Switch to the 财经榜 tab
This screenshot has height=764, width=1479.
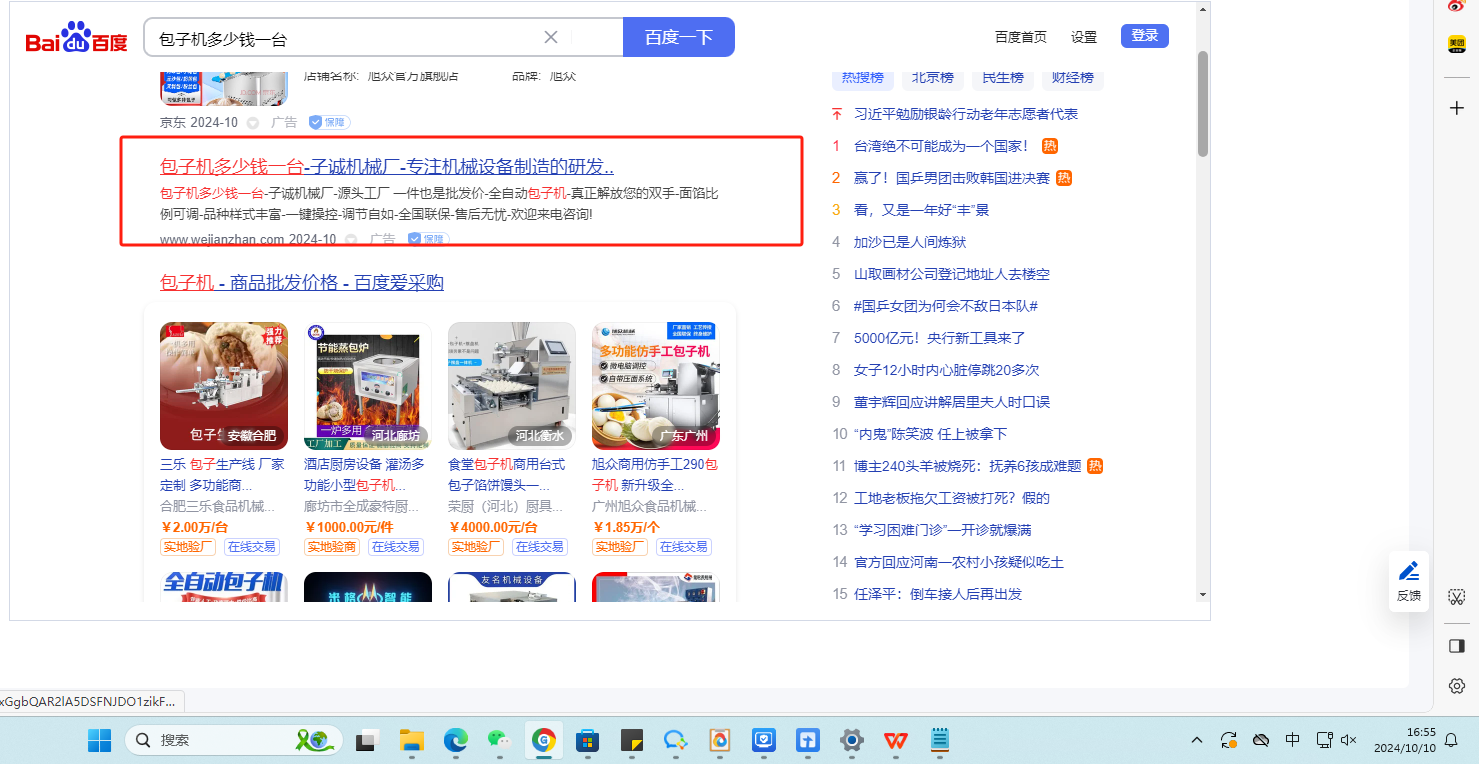tap(1072, 77)
